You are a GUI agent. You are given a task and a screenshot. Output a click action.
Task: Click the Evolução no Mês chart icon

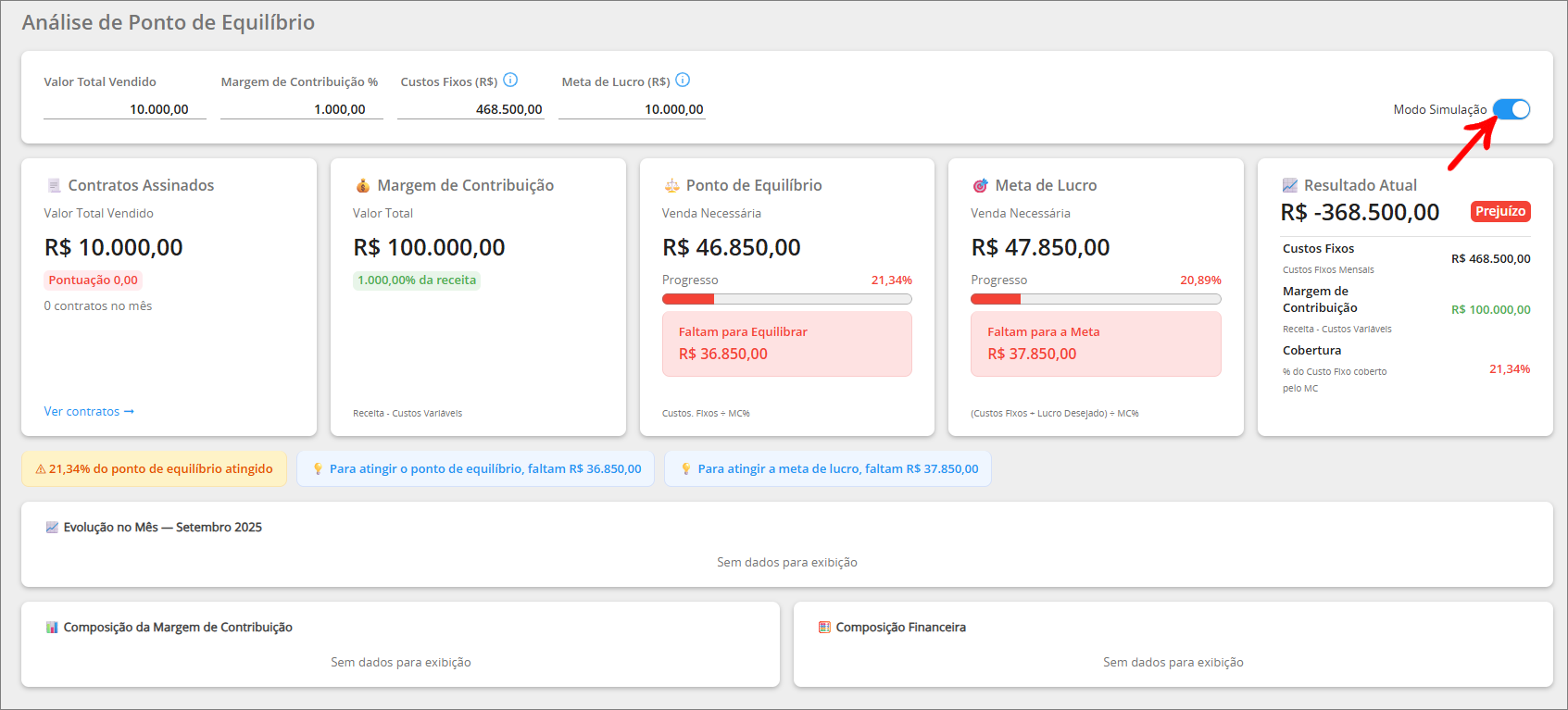(x=52, y=527)
